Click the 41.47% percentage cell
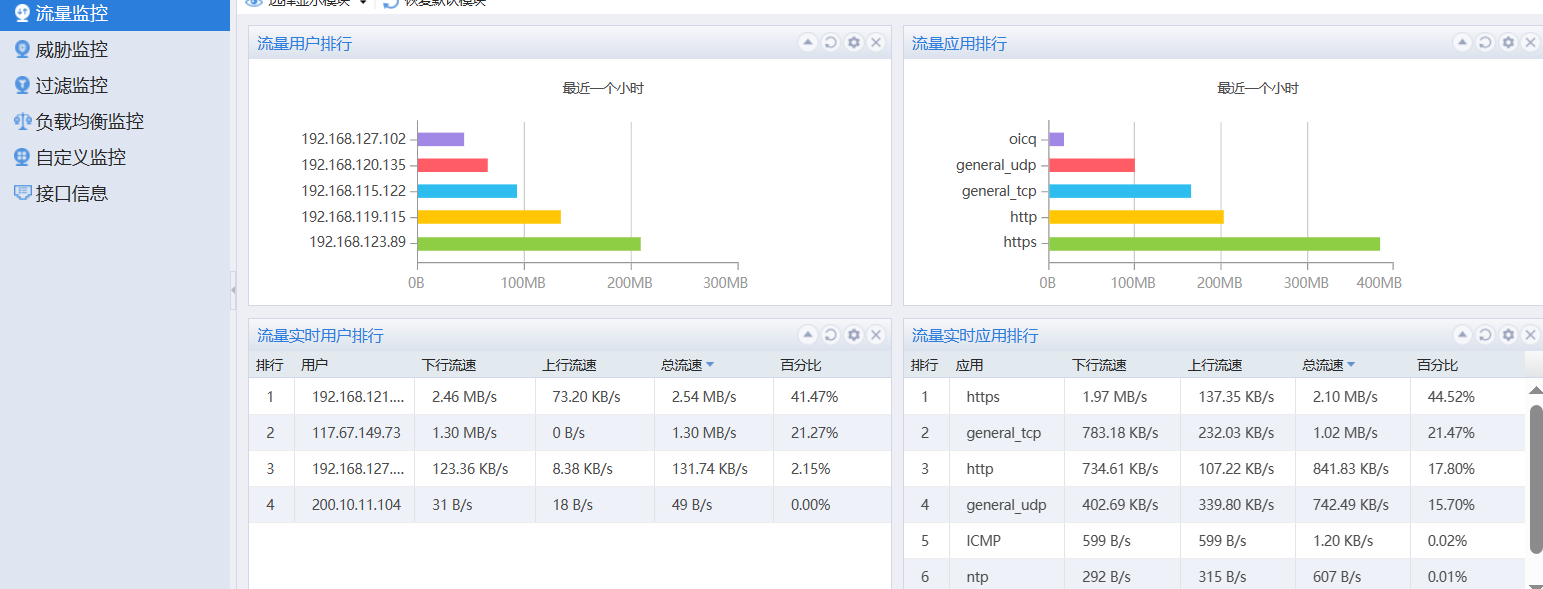1543x589 pixels. coord(814,397)
